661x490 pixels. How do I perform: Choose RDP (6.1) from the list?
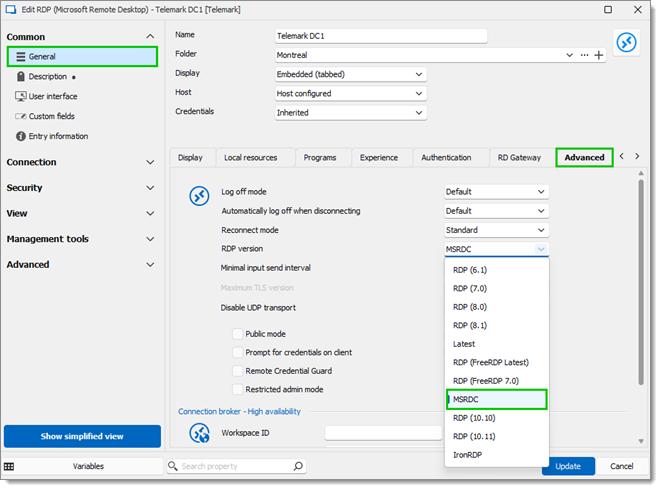coord(497,270)
